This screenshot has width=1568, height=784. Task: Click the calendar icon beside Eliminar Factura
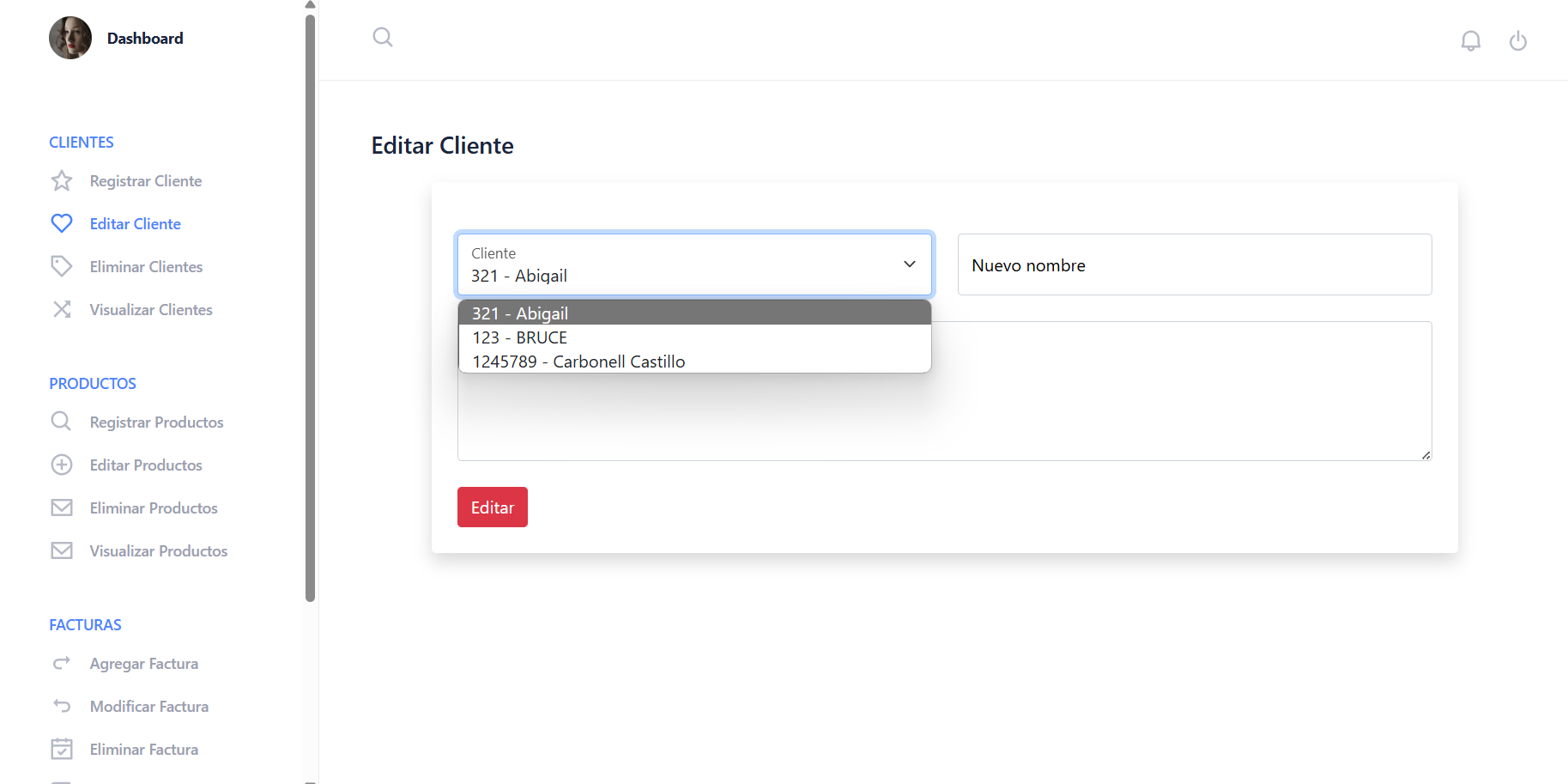(62, 748)
